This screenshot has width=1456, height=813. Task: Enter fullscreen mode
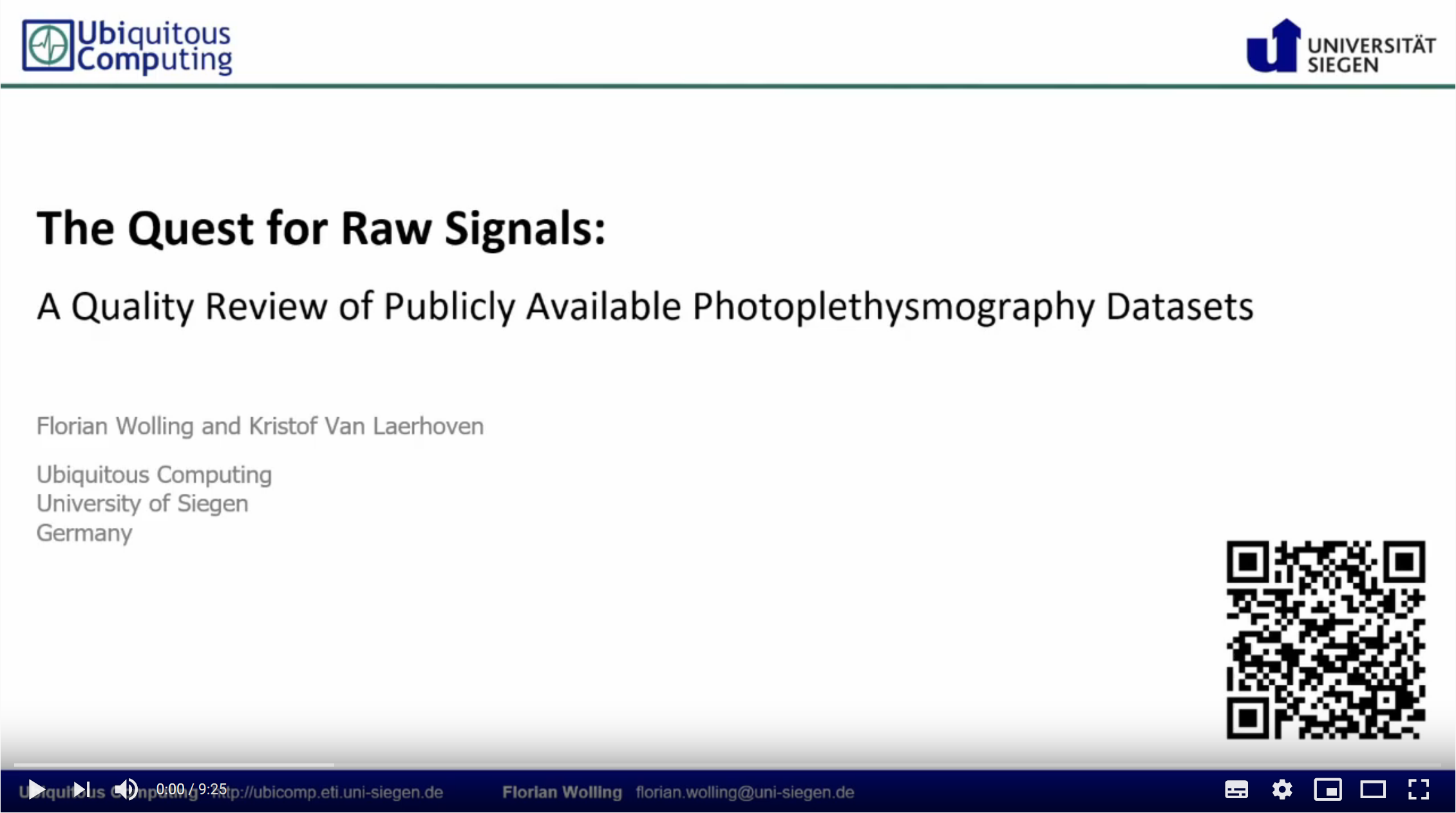coord(1418,789)
